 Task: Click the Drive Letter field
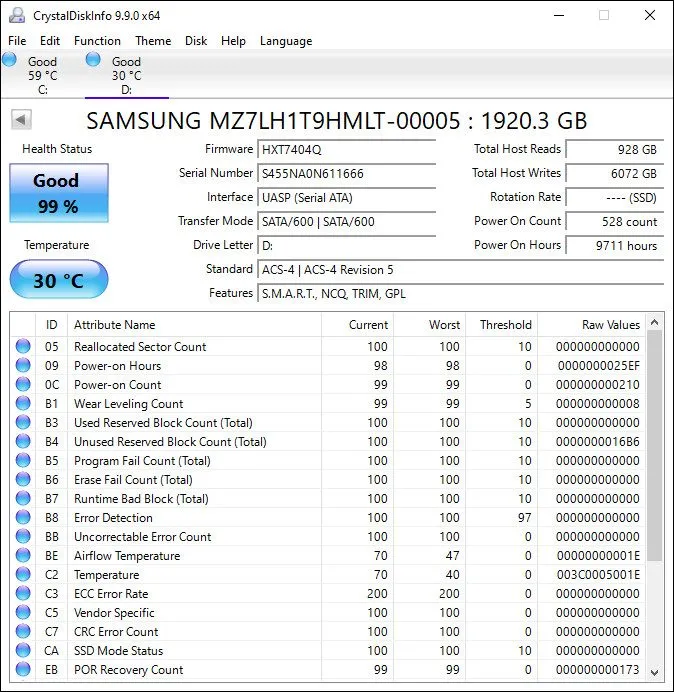tap(346, 245)
